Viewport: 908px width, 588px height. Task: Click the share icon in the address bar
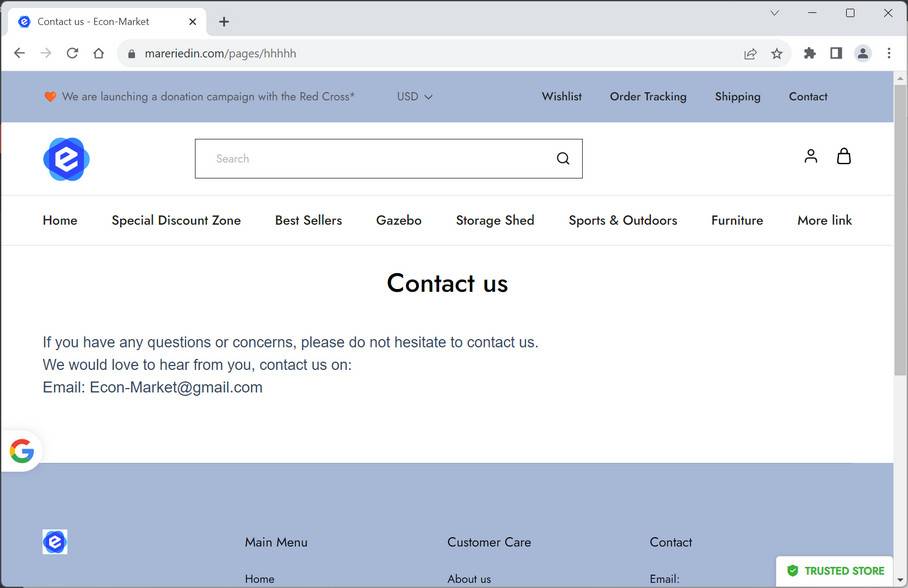point(750,53)
